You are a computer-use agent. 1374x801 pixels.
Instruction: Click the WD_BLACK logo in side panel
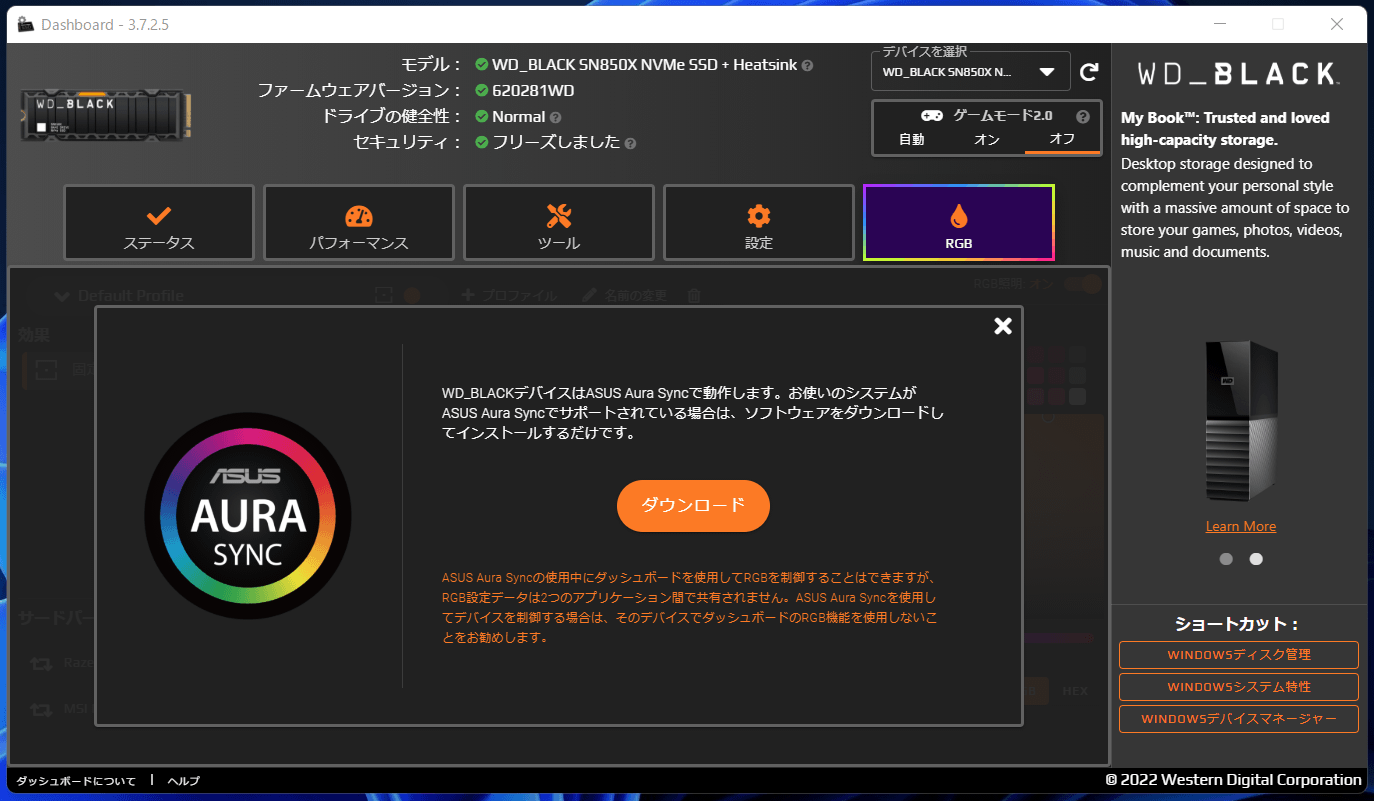pos(1239,73)
